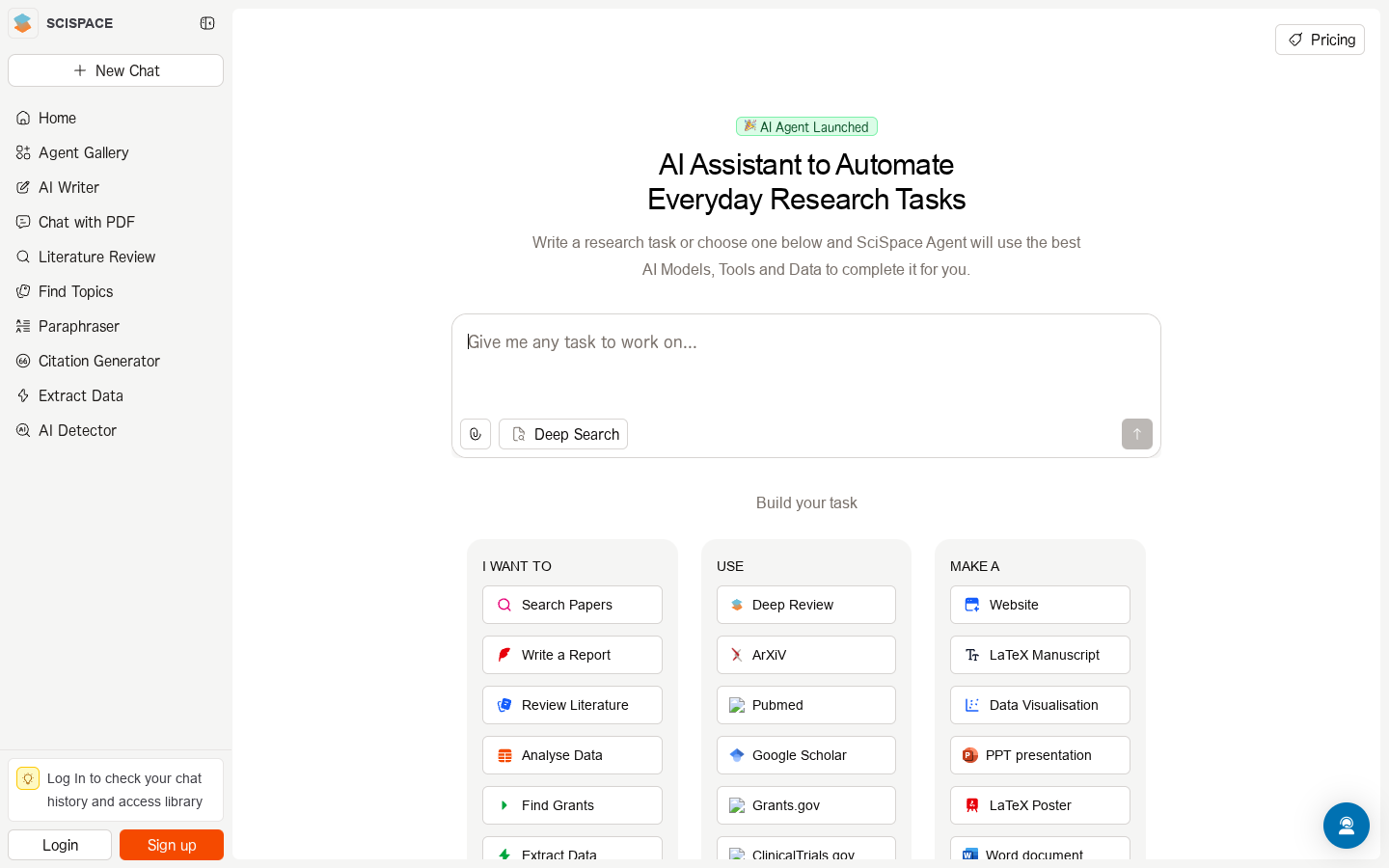Choose the ArXiV source
Screen dimensions: 1389x868
click(806, 655)
